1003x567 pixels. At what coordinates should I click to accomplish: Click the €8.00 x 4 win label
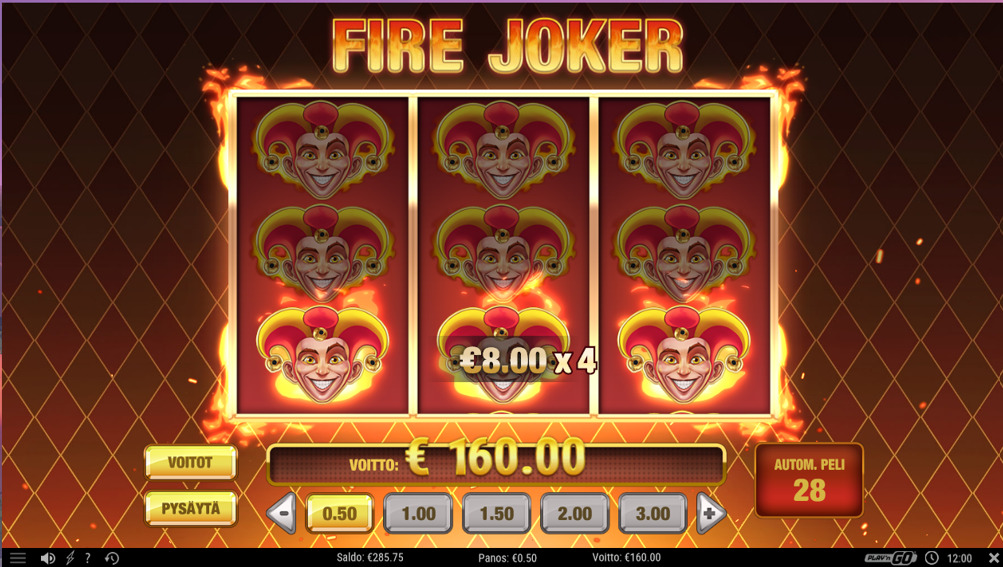click(528, 361)
